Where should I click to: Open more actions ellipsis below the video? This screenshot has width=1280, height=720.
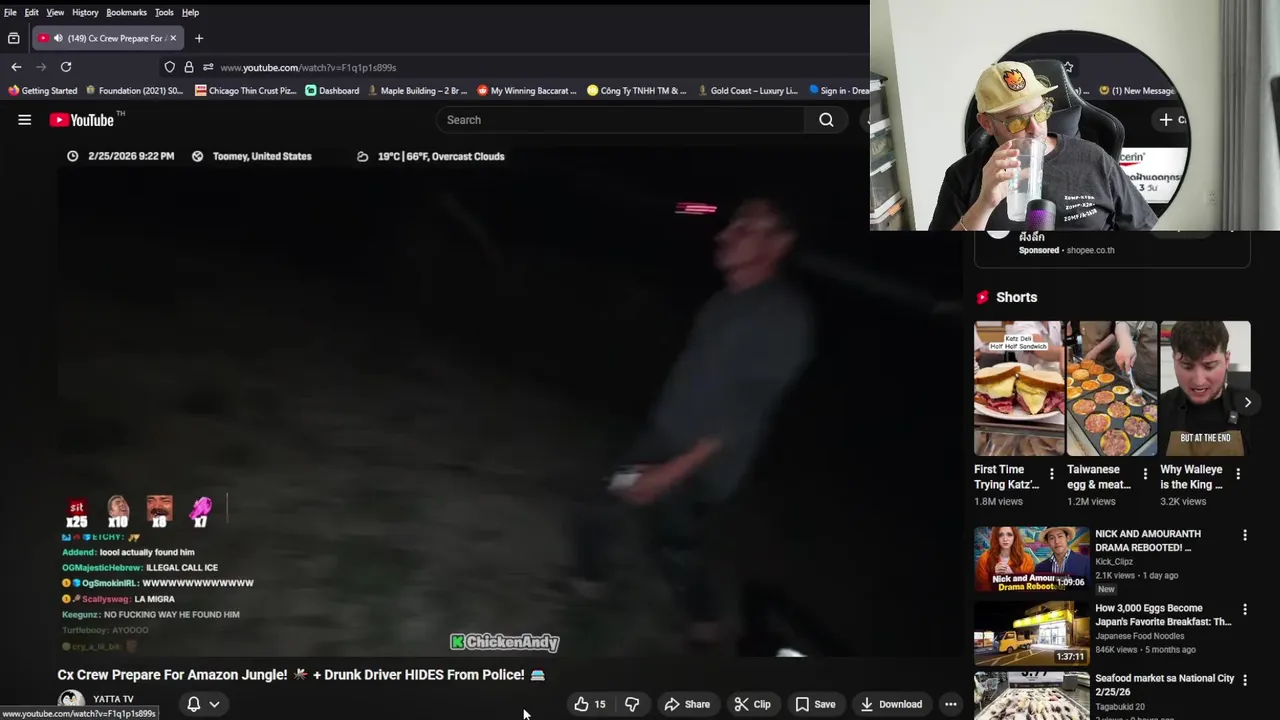(951, 704)
